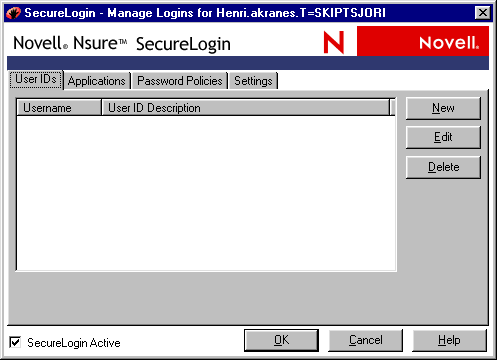Open the Password Policies tab
497x360 pixels.
point(180,81)
